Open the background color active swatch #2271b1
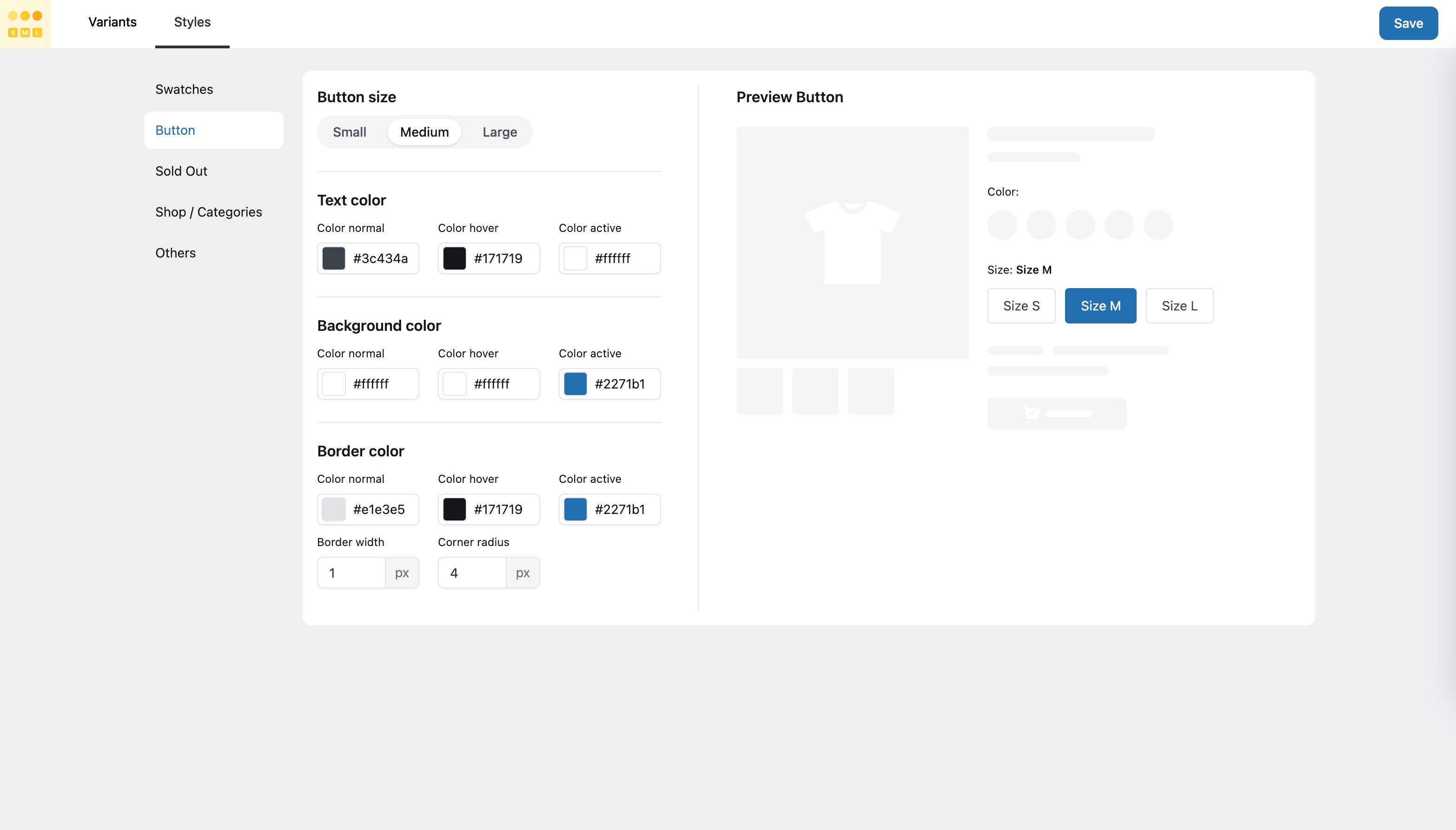1456x830 pixels. [x=575, y=384]
